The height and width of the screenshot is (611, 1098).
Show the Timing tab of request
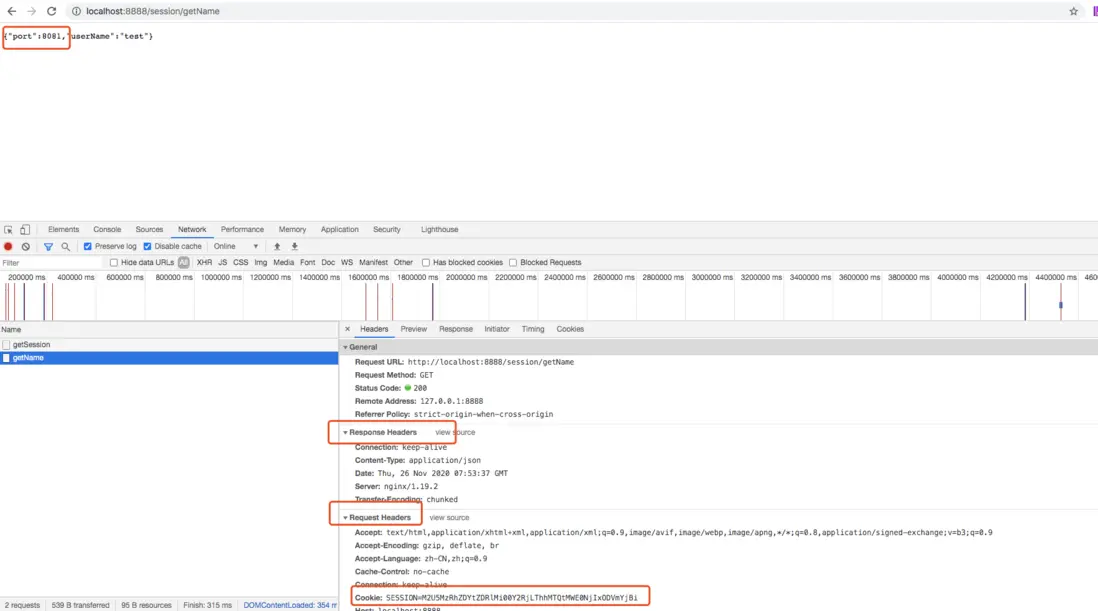(x=533, y=329)
